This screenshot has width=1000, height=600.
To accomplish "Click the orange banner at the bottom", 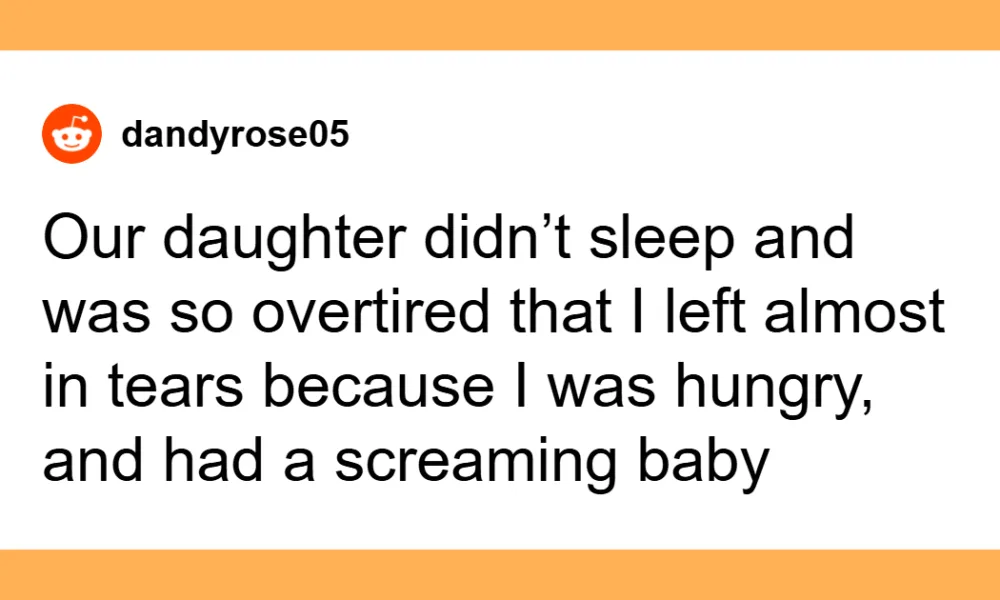I will [500, 574].
